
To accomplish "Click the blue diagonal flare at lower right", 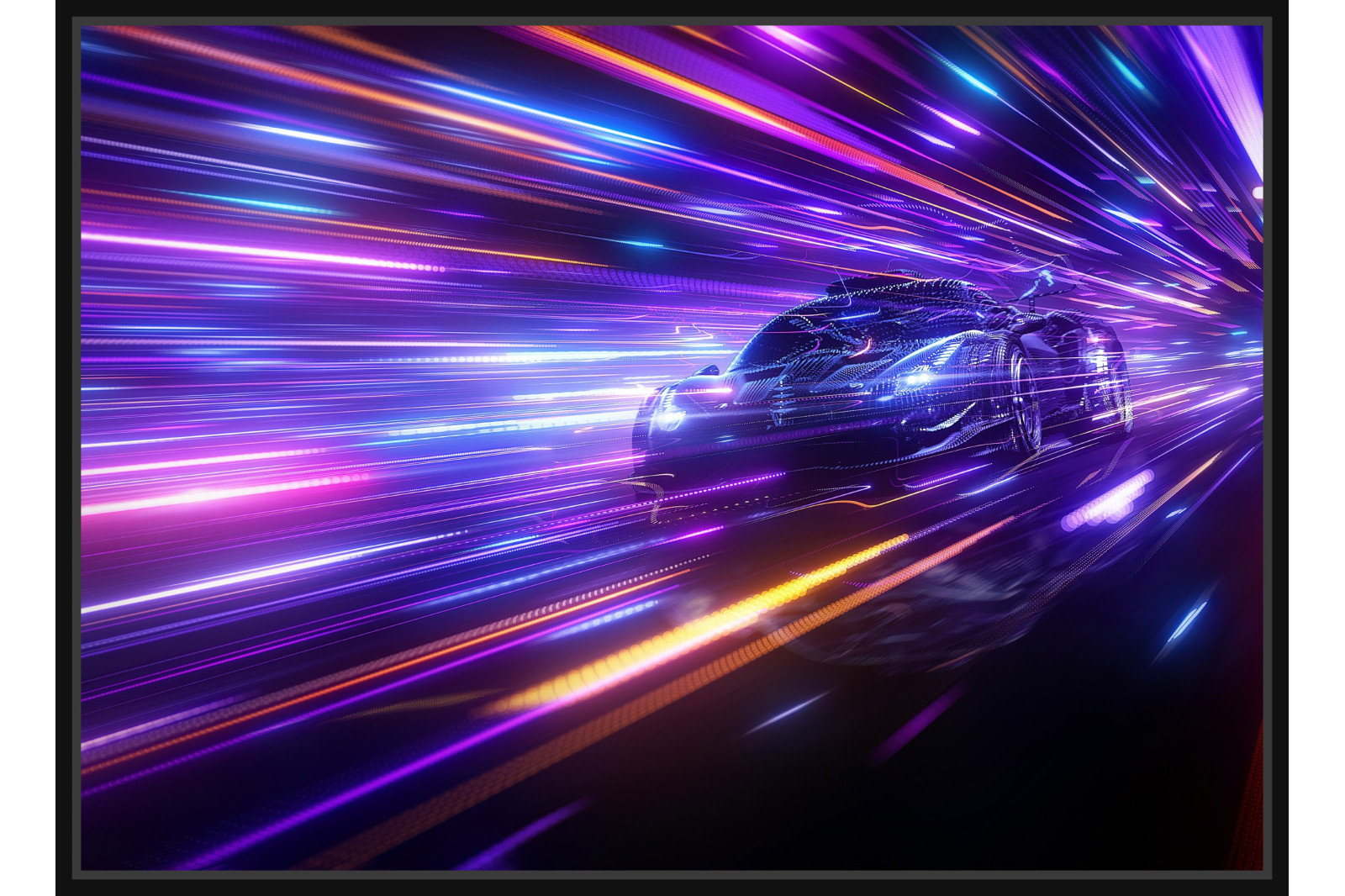I will pos(1187,620).
